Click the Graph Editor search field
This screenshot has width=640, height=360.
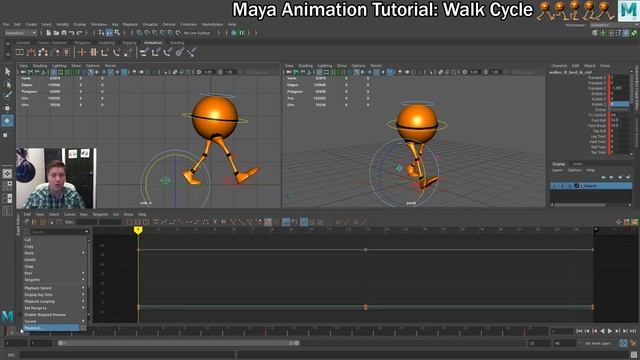click(59, 231)
